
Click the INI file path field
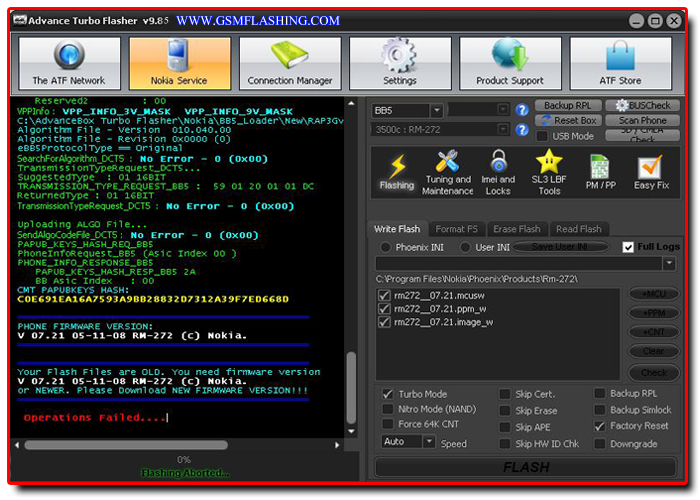pos(519,263)
